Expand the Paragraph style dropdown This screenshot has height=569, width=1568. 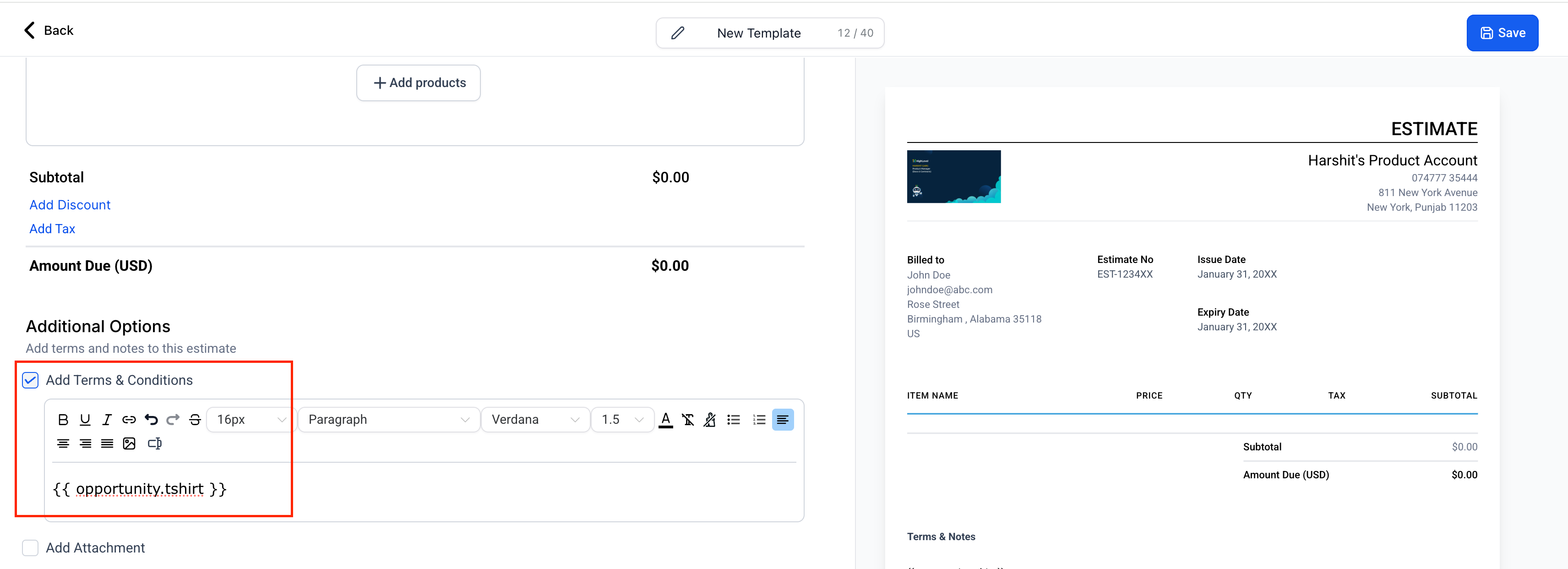tap(388, 419)
